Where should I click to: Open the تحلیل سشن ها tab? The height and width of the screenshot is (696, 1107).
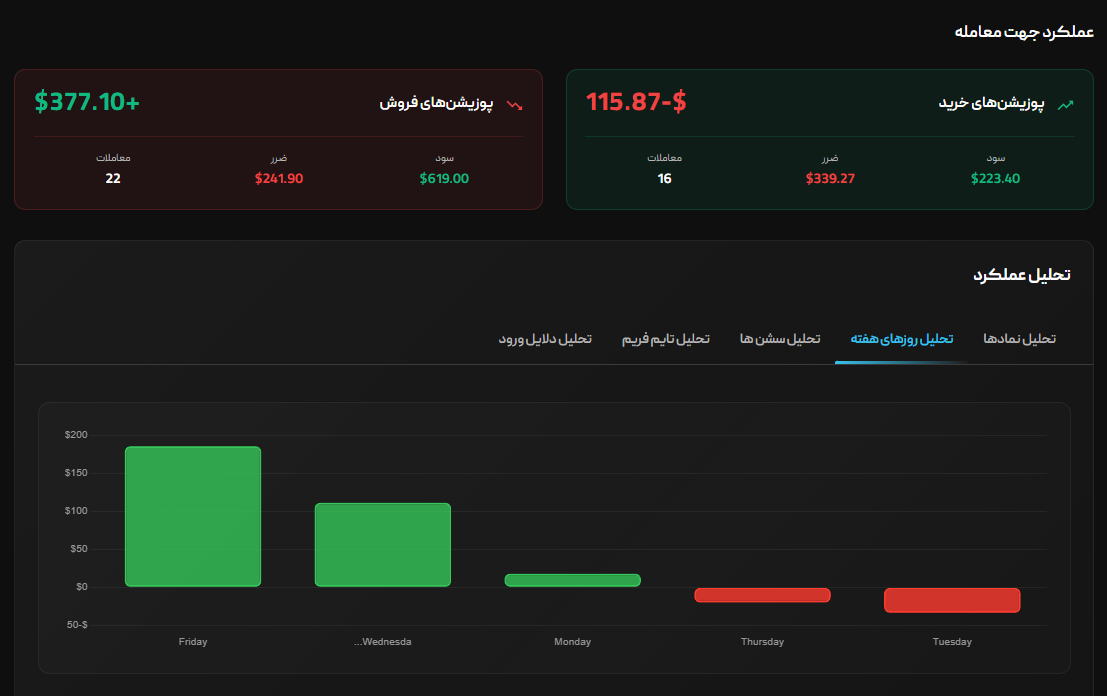tap(780, 339)
